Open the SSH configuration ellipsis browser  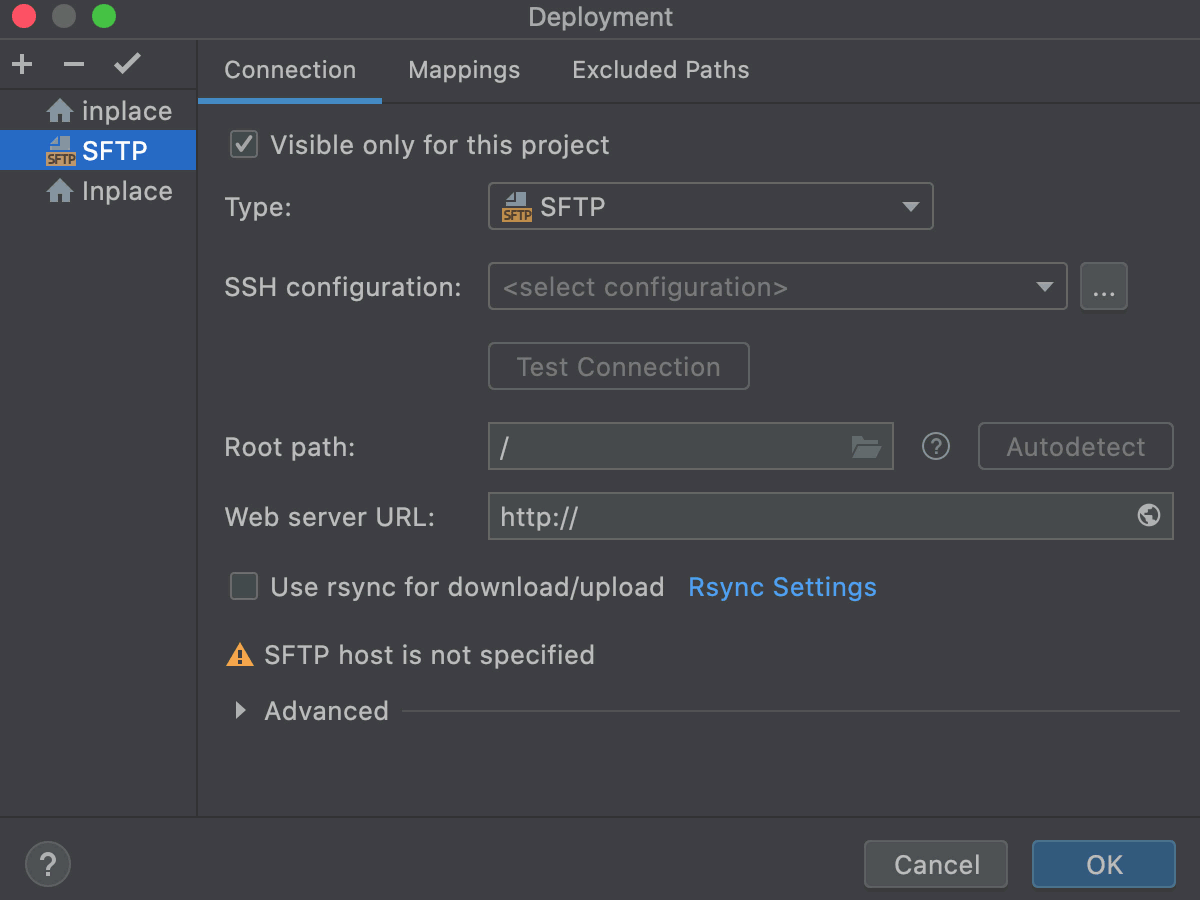pos(1104,286)
